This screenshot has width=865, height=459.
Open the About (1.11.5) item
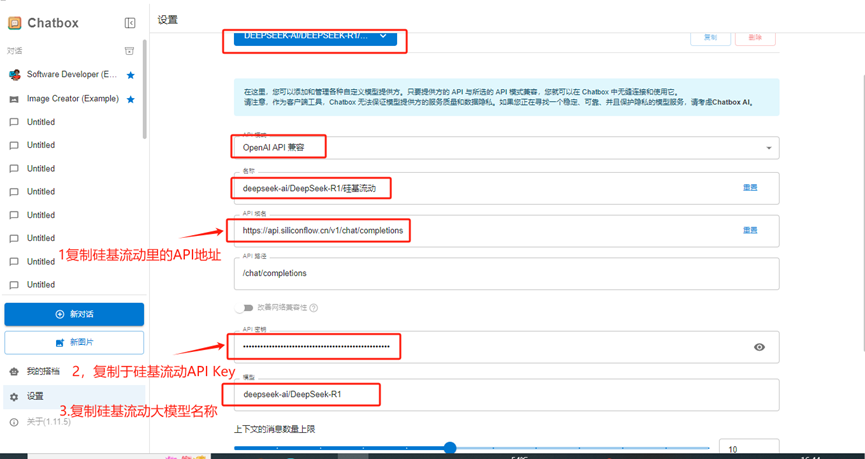(x=74, y=421)
